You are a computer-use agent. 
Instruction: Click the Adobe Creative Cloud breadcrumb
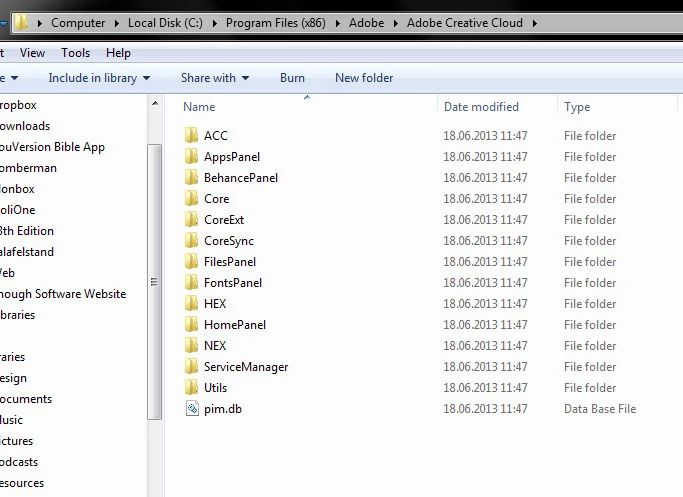tap(465, 23)
